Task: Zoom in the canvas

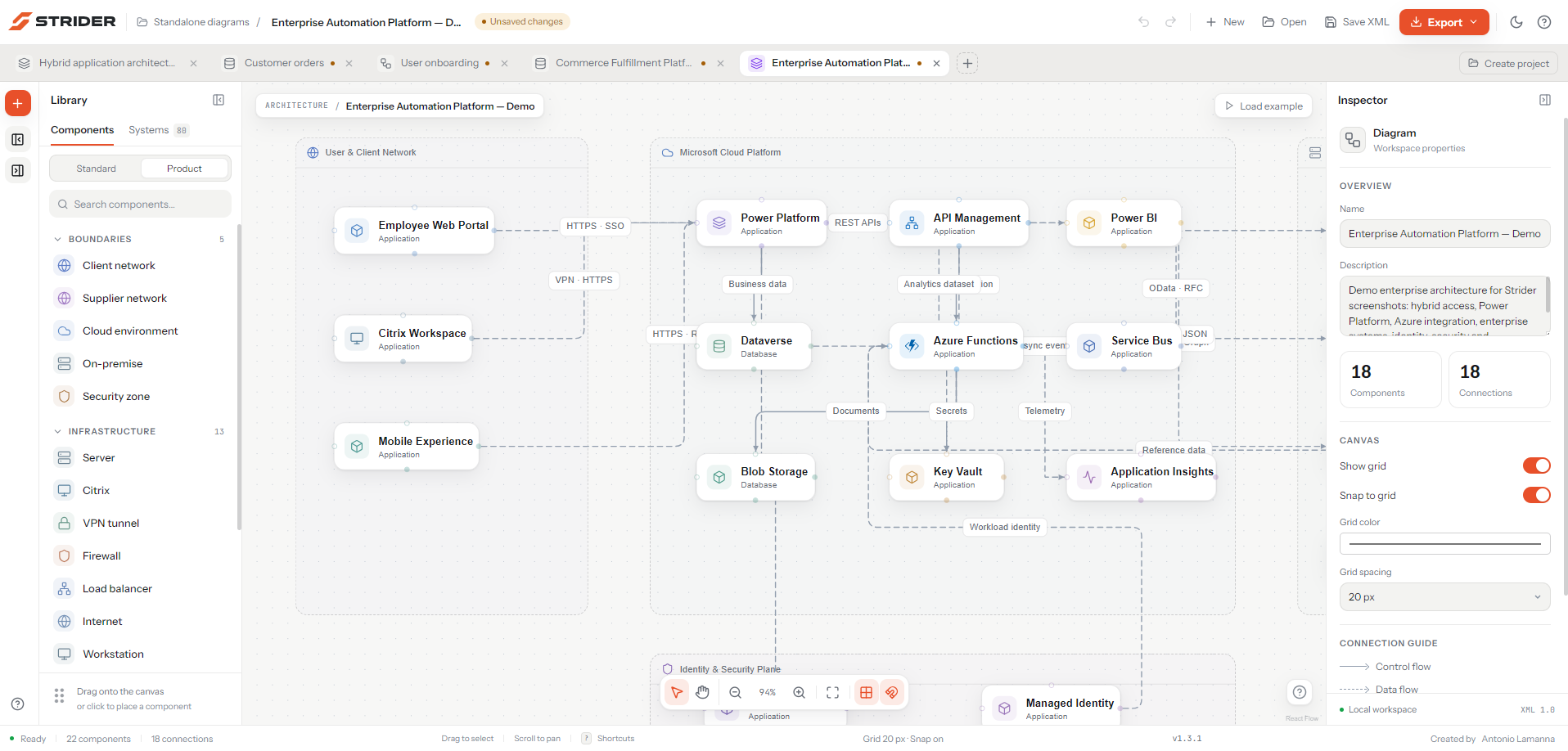Action: [800, 692]
